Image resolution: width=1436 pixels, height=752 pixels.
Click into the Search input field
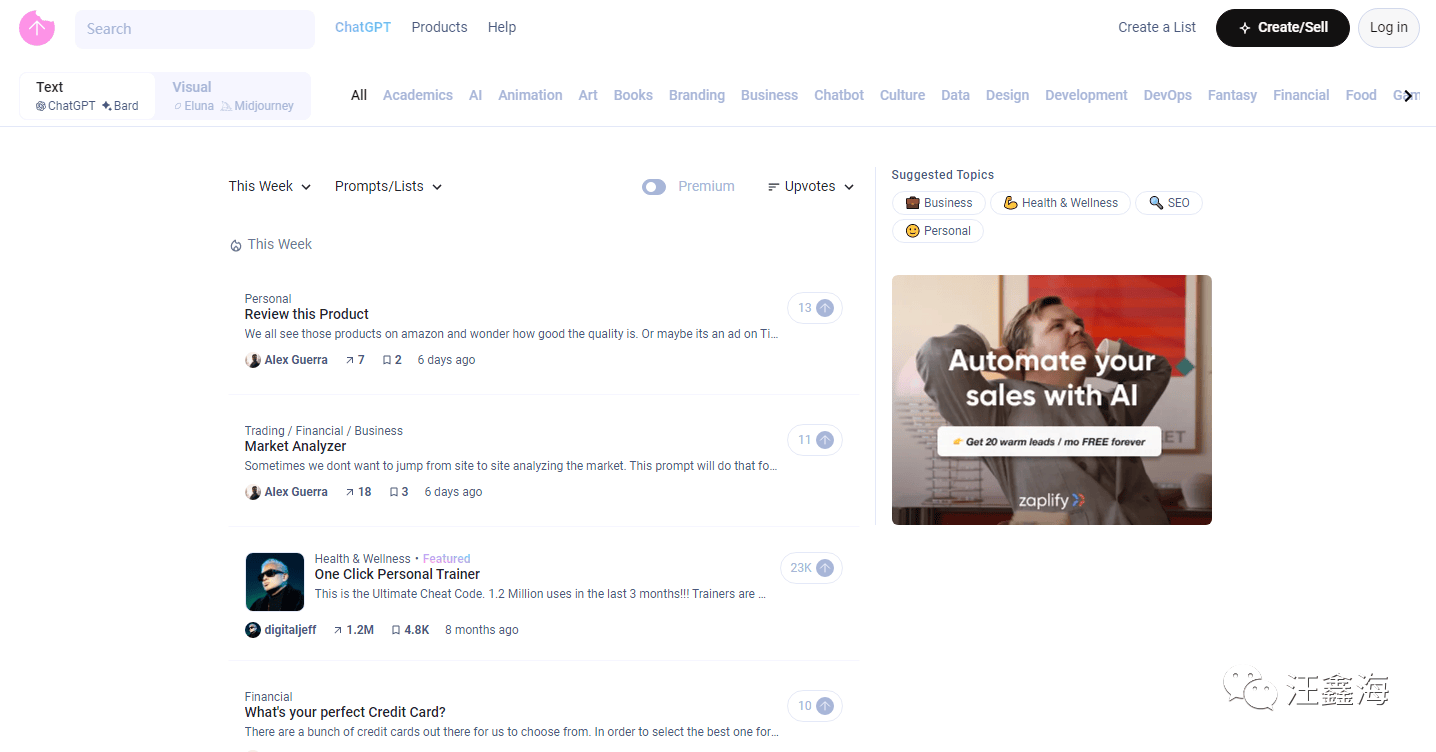click(x=195, y=29)
